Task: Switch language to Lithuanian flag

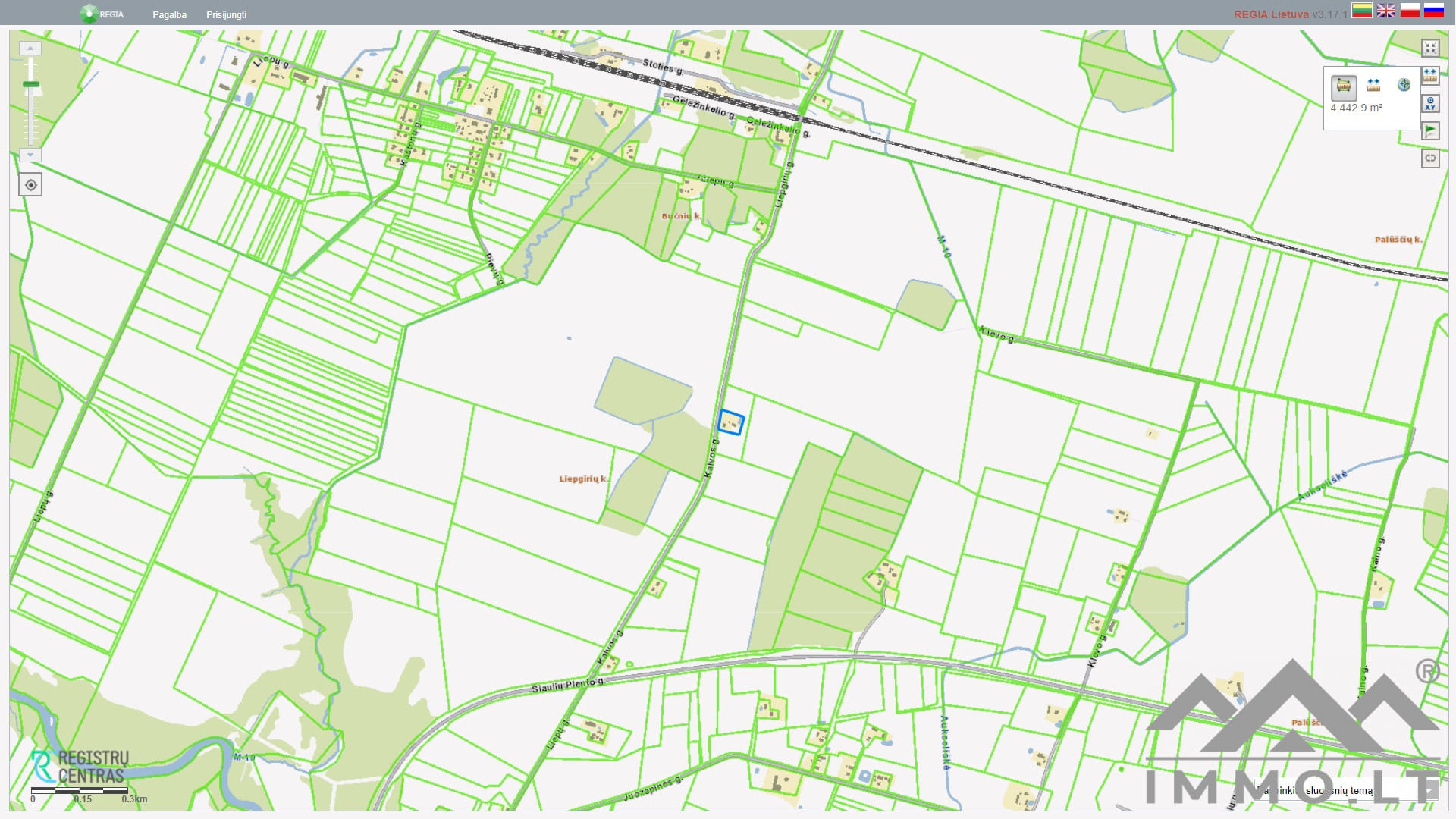Action: (x=1362, y=11)
